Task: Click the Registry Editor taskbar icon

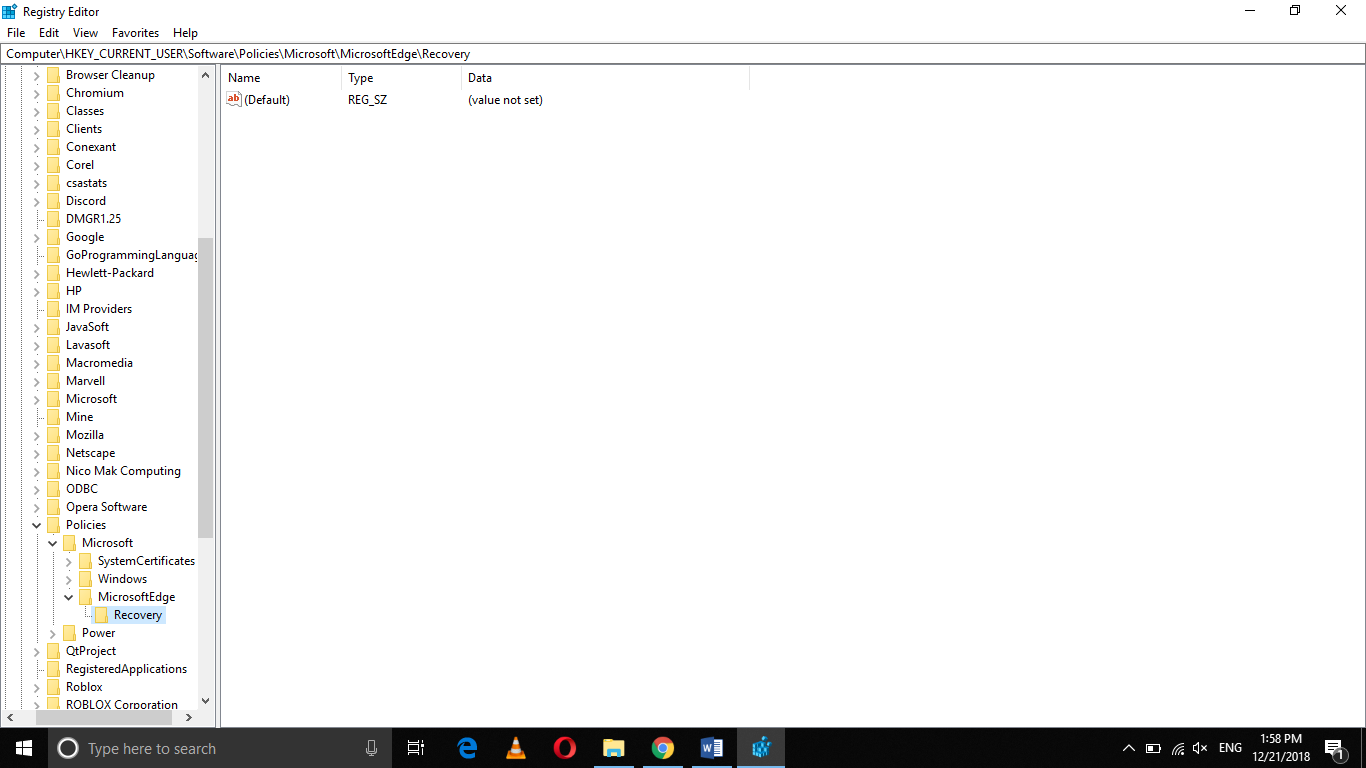Action: (760, 747)
